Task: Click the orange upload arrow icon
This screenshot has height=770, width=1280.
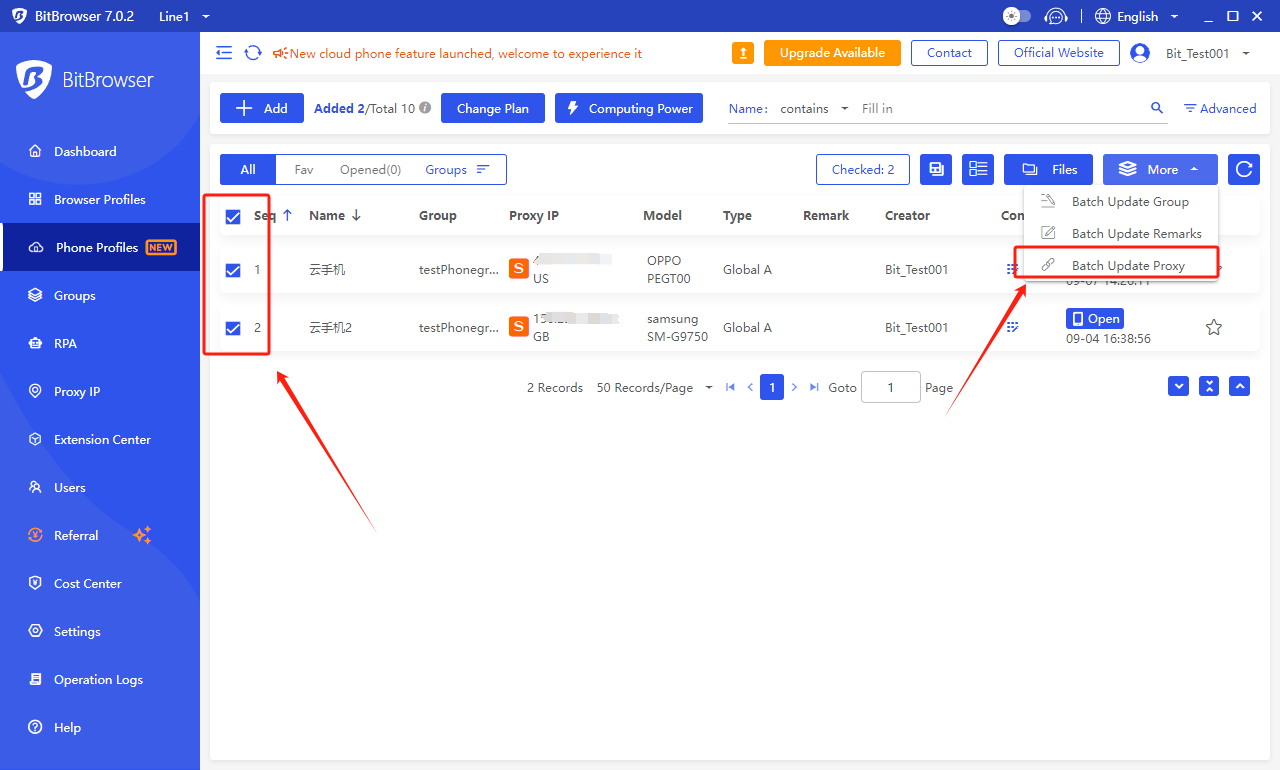Action: pyautogui.click(x=743, y=53)
